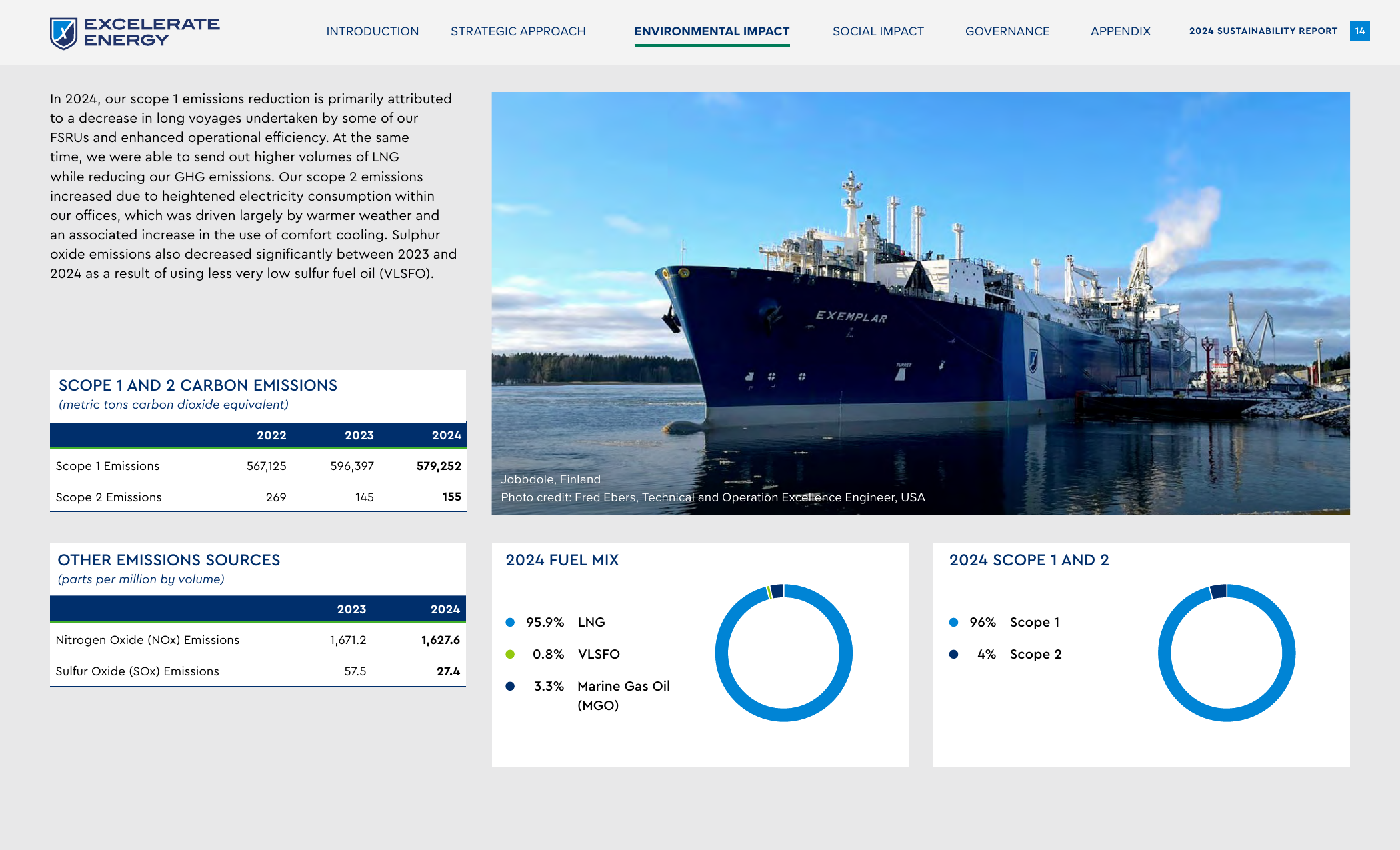Select the bold 579,252 value

point(439,466)
